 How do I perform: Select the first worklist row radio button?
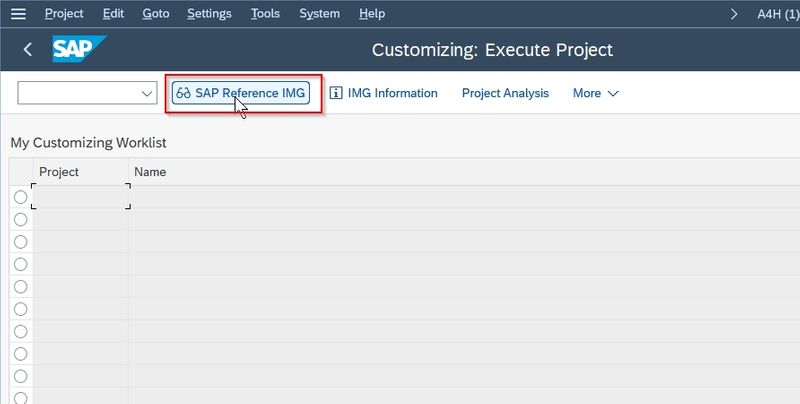coord(20,197)
